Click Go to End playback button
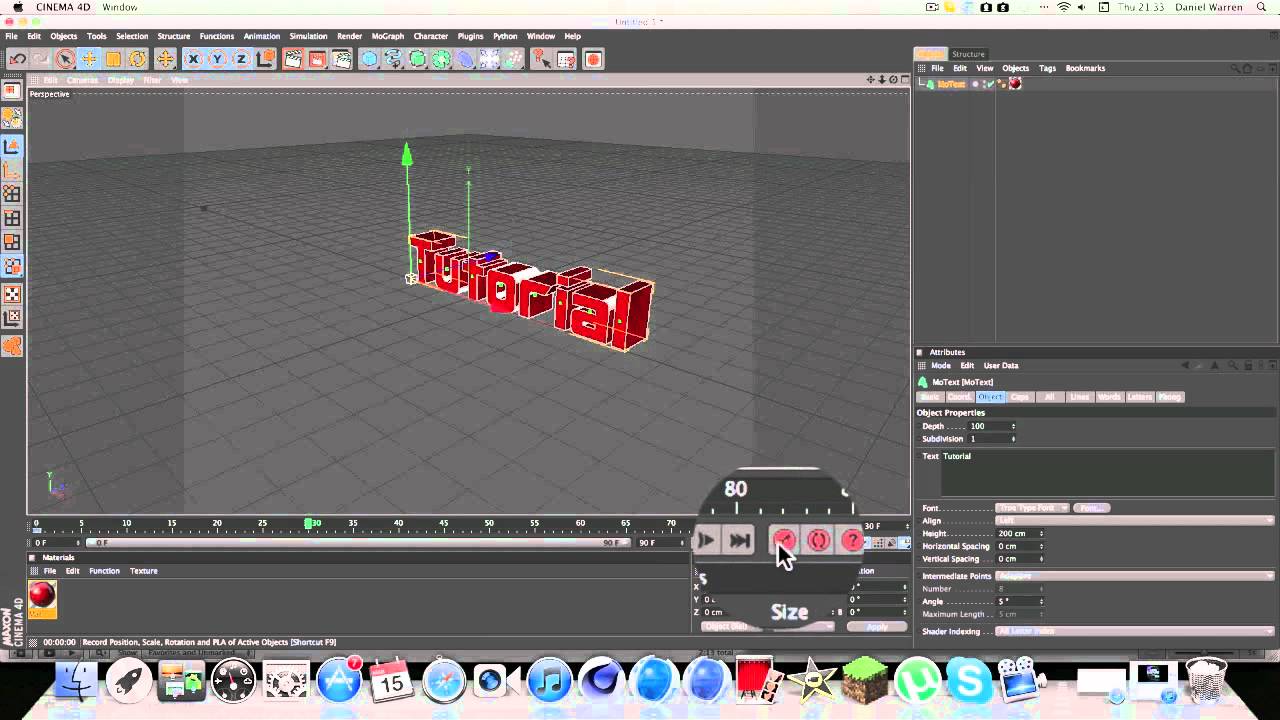Image resolution: width=1280 pixels, height=720 pixels. tap(740, 541)
